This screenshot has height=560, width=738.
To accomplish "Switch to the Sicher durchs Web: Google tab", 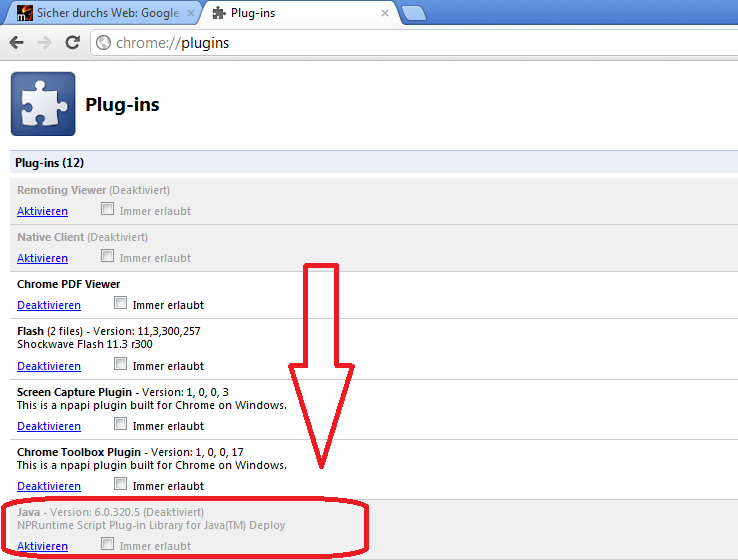I will click(104, 13).
